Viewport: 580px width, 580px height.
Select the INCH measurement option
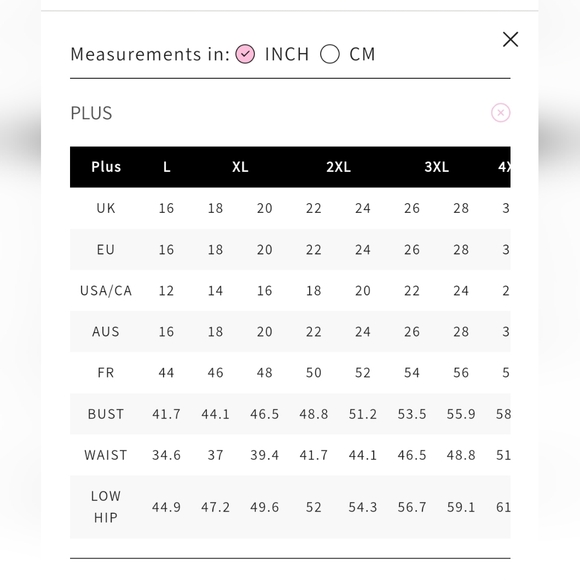click(245, 54)
